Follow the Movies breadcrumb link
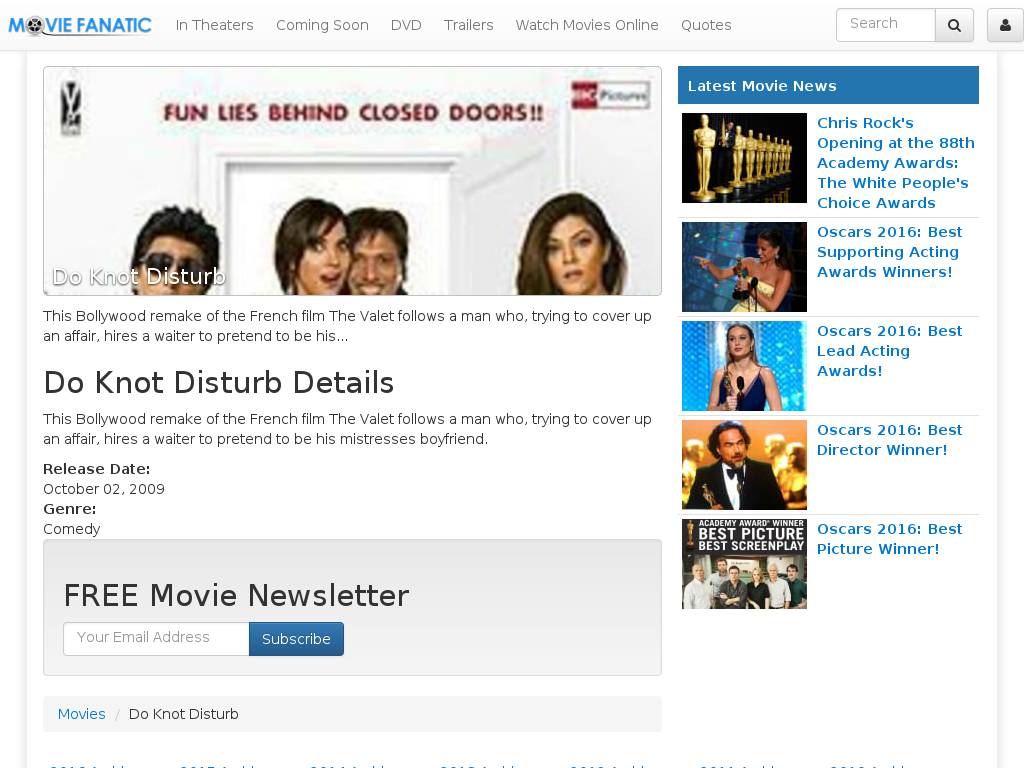This screenshot has width=1024, height=768. 81,714
